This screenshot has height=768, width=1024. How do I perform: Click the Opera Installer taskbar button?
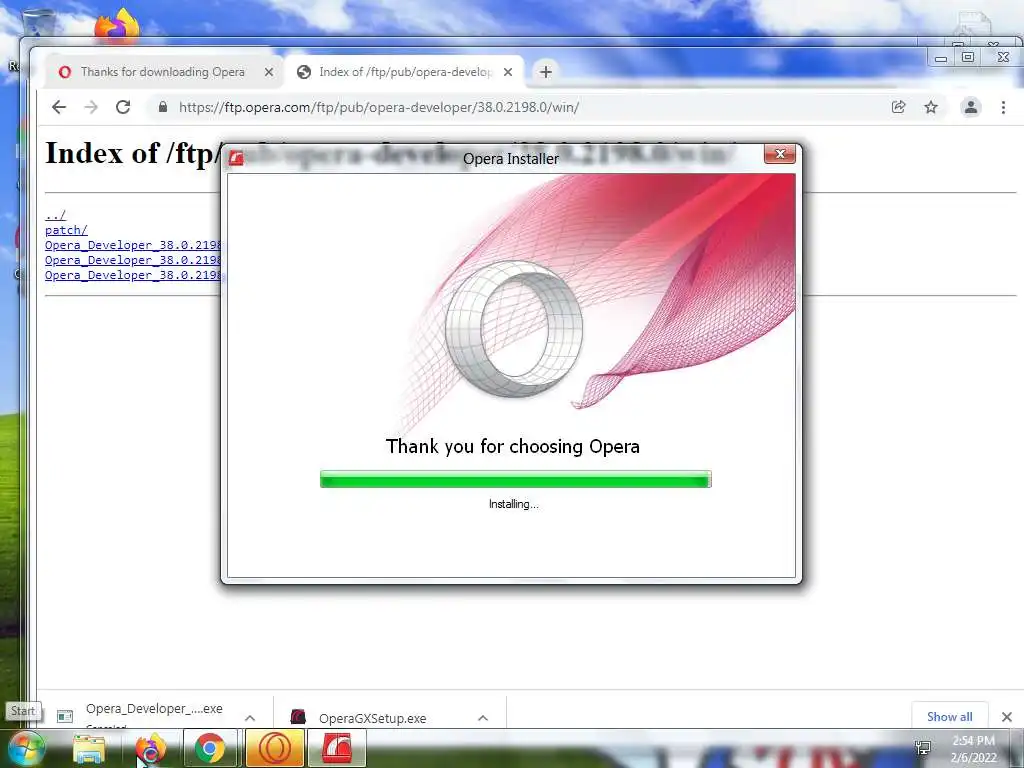[336, 748]
